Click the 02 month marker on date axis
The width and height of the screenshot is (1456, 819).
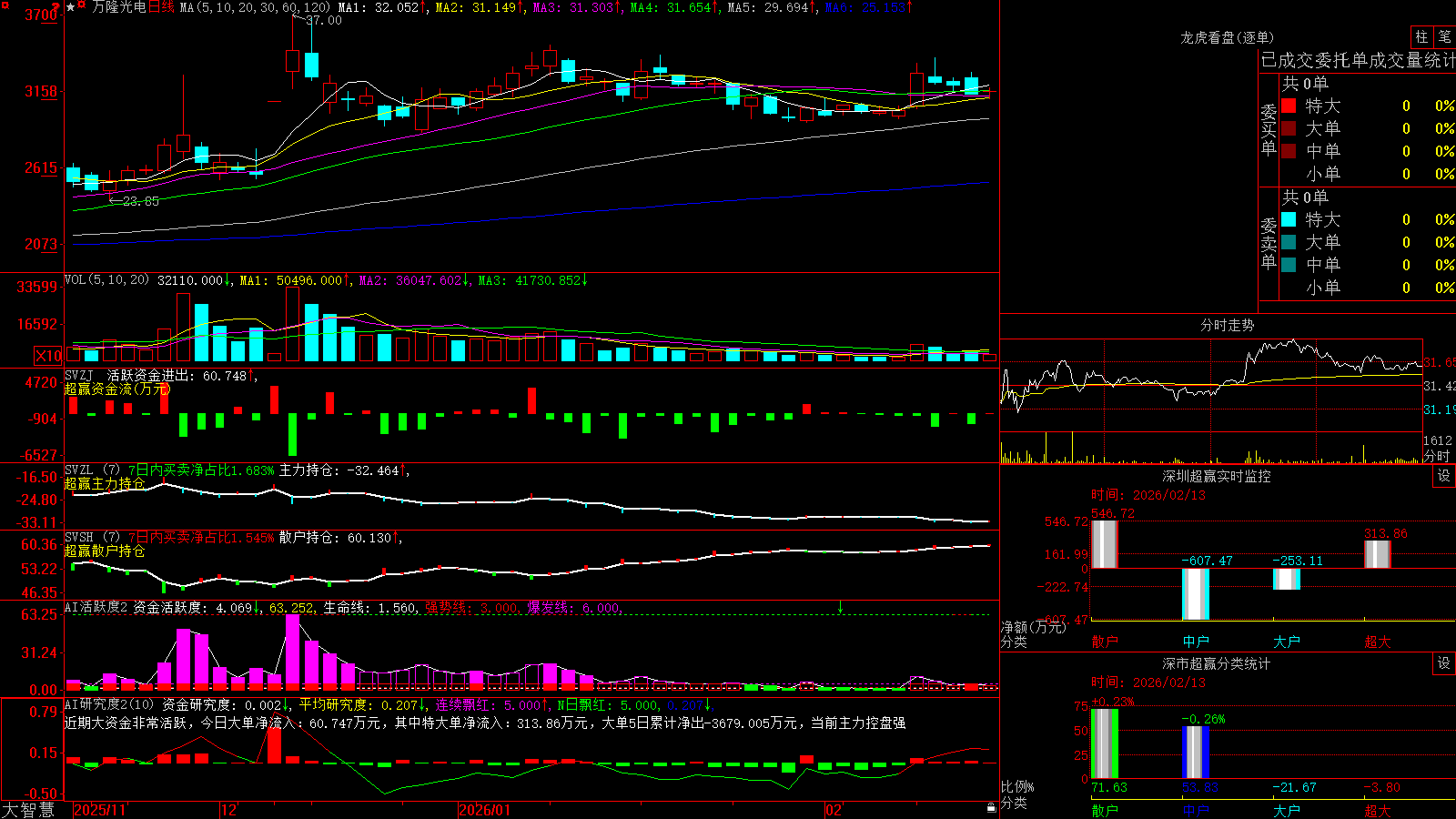tap(834, 810)
